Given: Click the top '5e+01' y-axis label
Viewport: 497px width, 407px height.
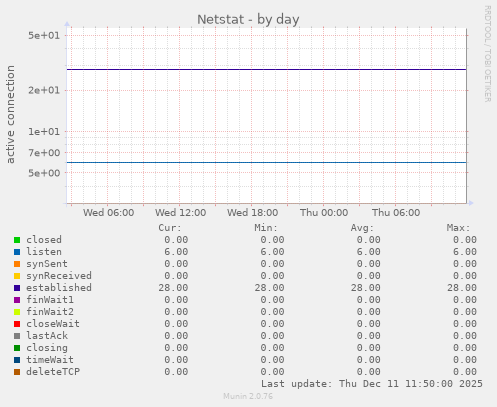Looking at the screenshot, I should [x=44, y=35].
